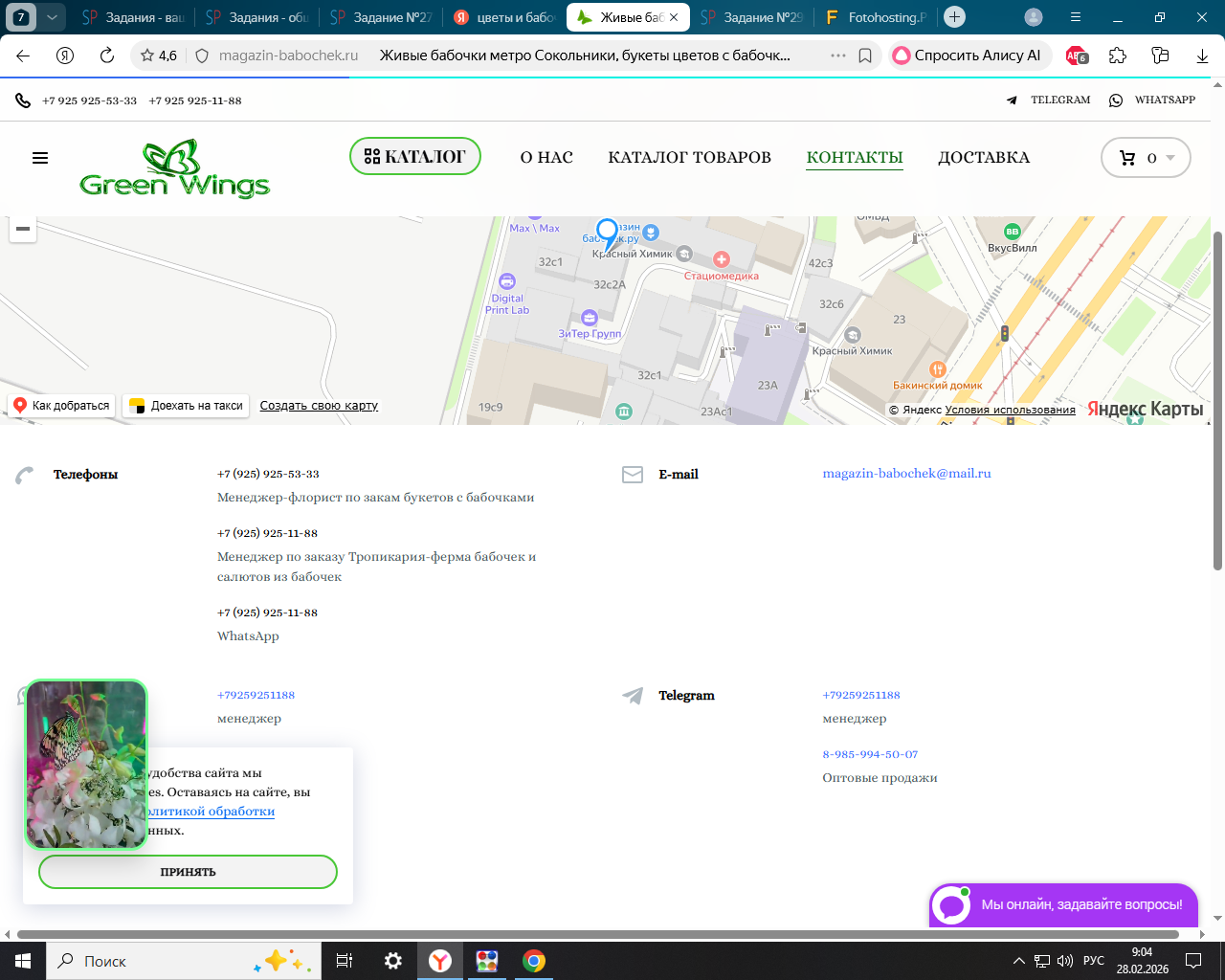This screenshot has height=980, width=1225.
Task: Open a new browser tab with plus
Action: [x=954, y=16]
